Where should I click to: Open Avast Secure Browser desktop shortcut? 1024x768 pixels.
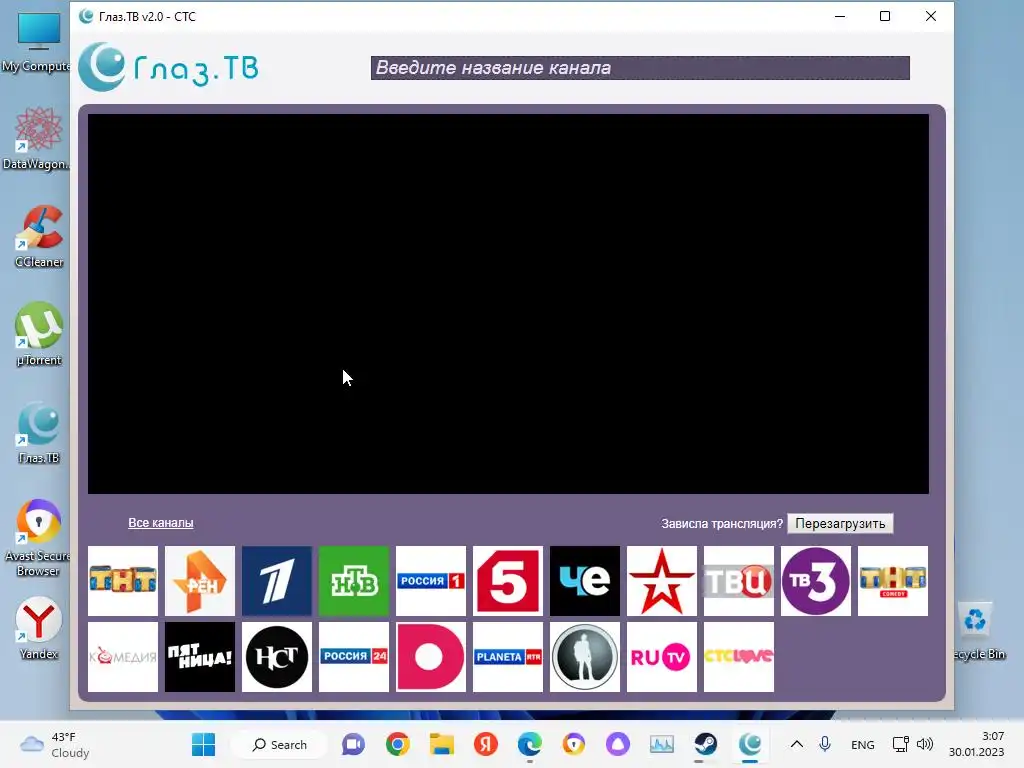38,538
